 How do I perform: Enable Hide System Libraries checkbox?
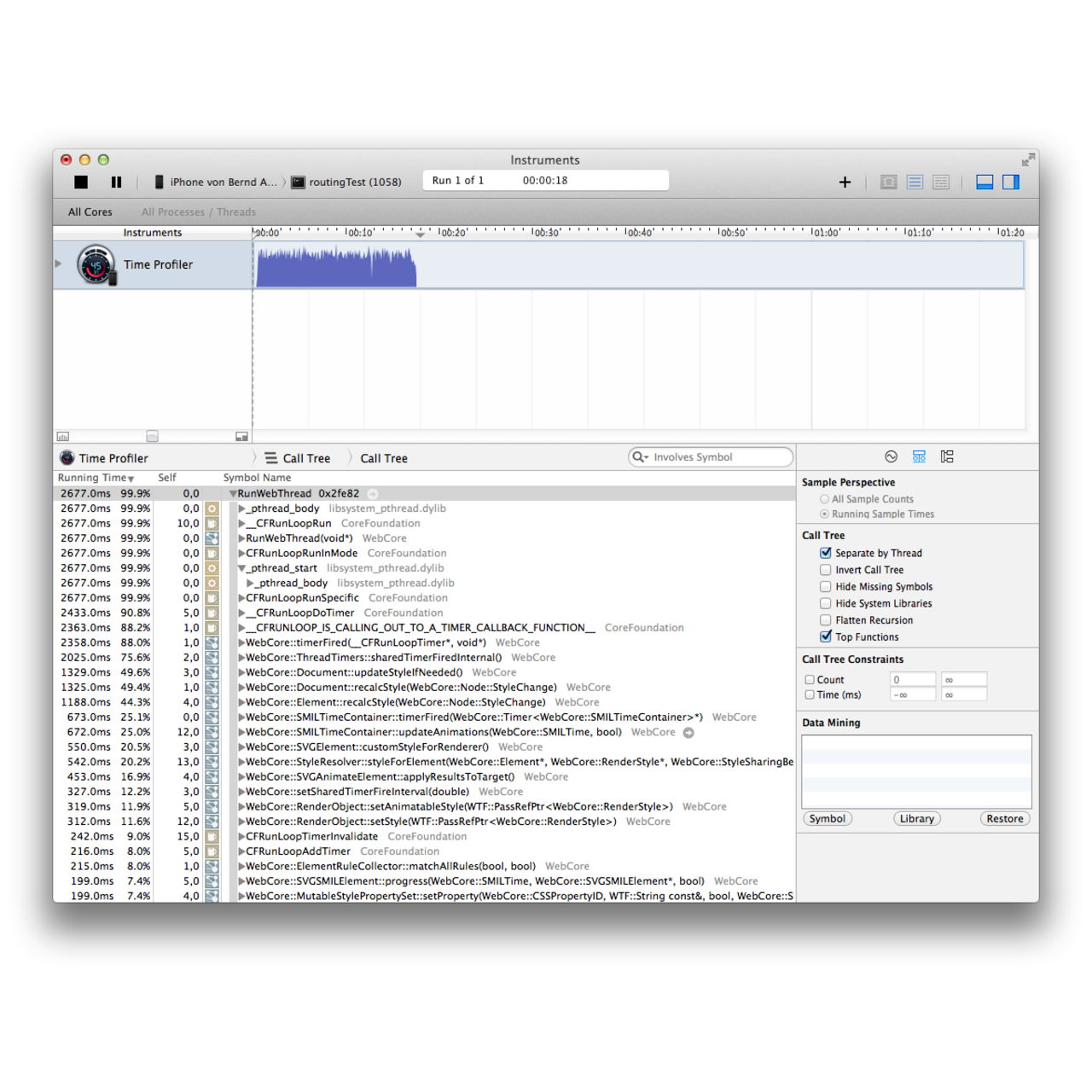point(826,603)
